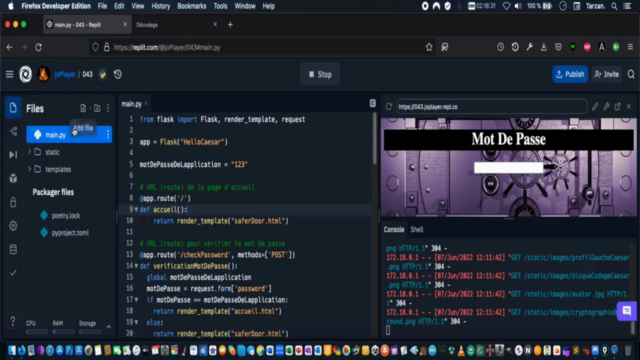Screen dimensions: 640x360
Task: Expand the templates folder
Action: coord(29,169)
